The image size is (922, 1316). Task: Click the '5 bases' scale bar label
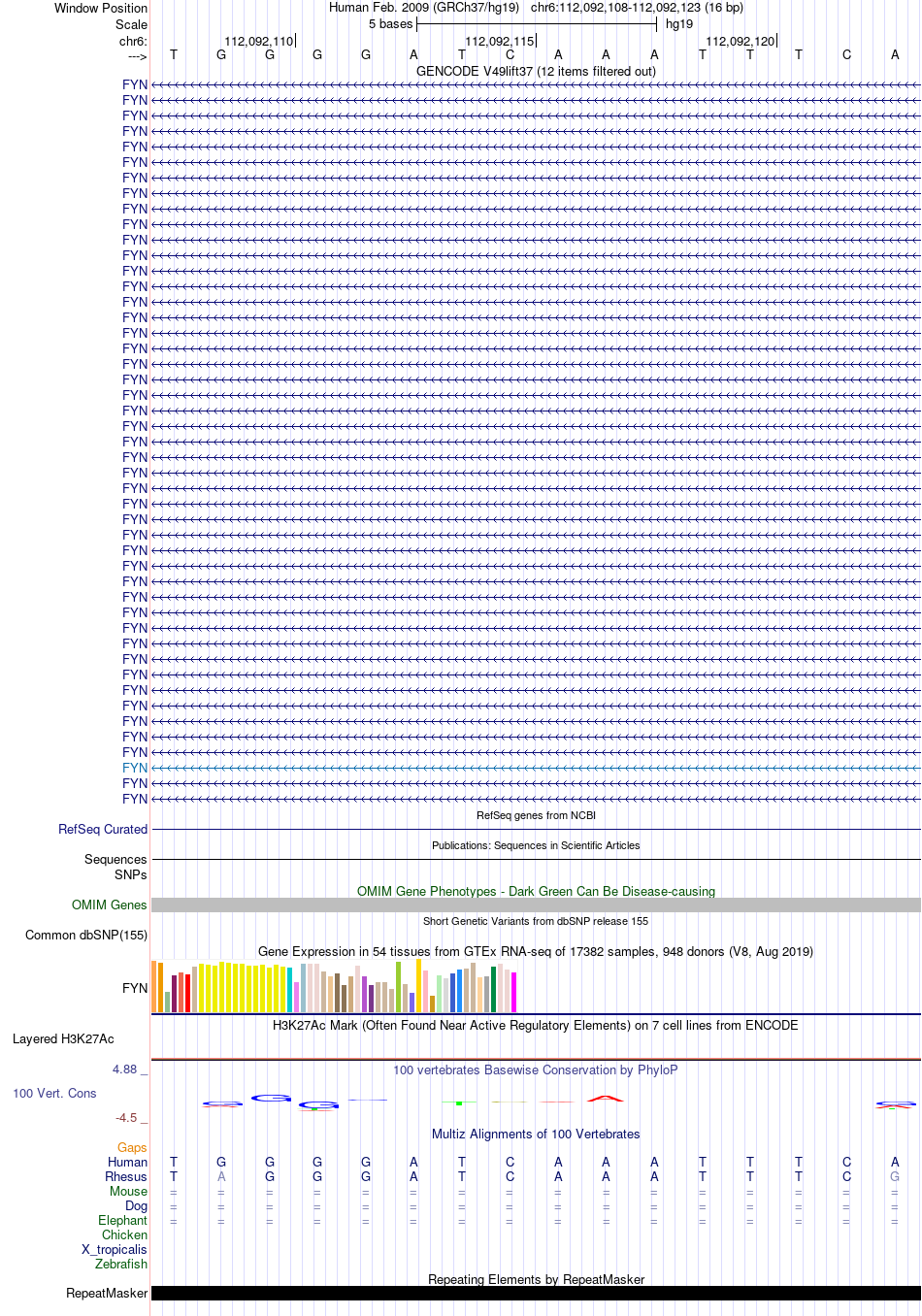tap(390, 24)
